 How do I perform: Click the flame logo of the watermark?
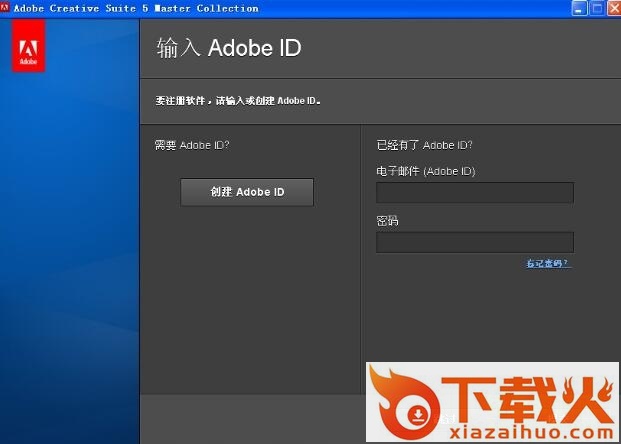click(x=403, y=402)
